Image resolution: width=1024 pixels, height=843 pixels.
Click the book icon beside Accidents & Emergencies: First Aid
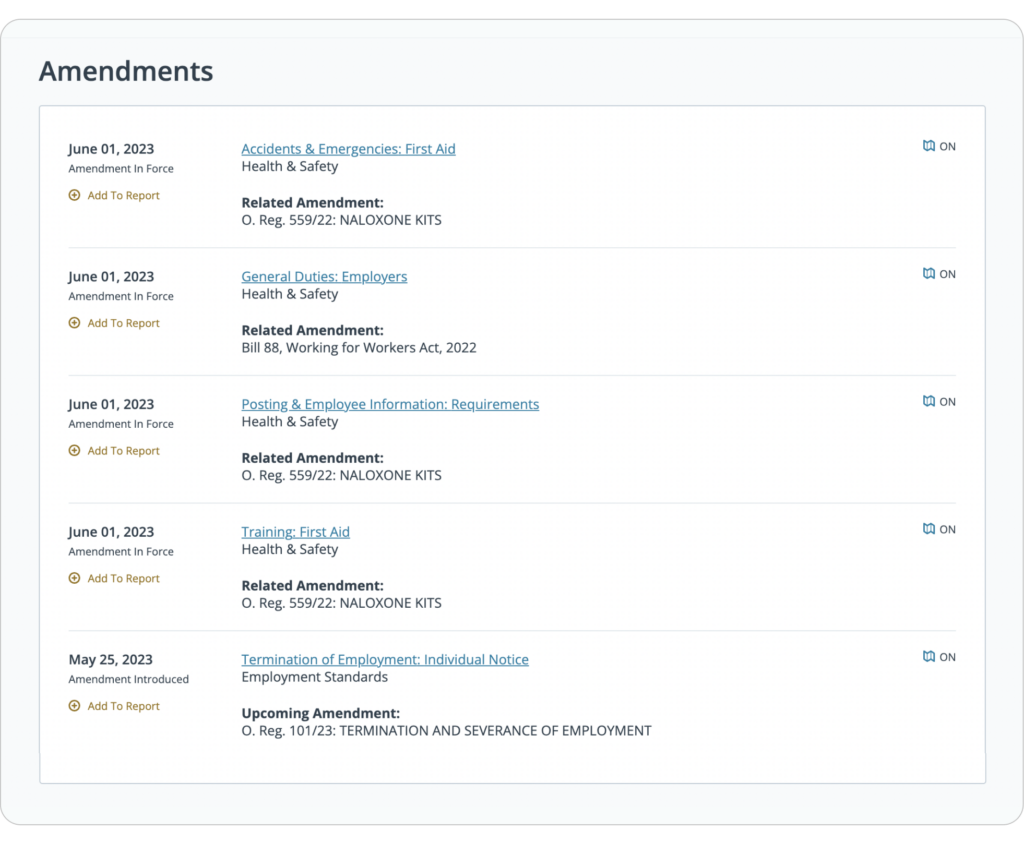tap(929, 145)
